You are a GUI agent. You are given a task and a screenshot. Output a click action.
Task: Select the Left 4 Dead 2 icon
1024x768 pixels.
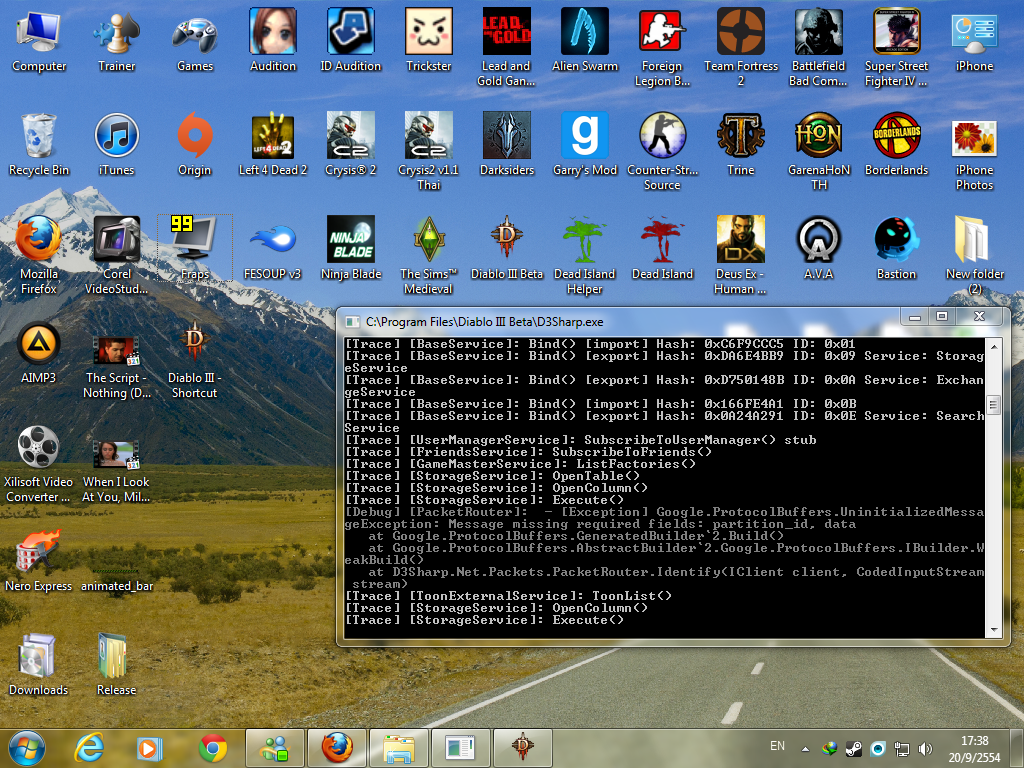pos(273,144)
